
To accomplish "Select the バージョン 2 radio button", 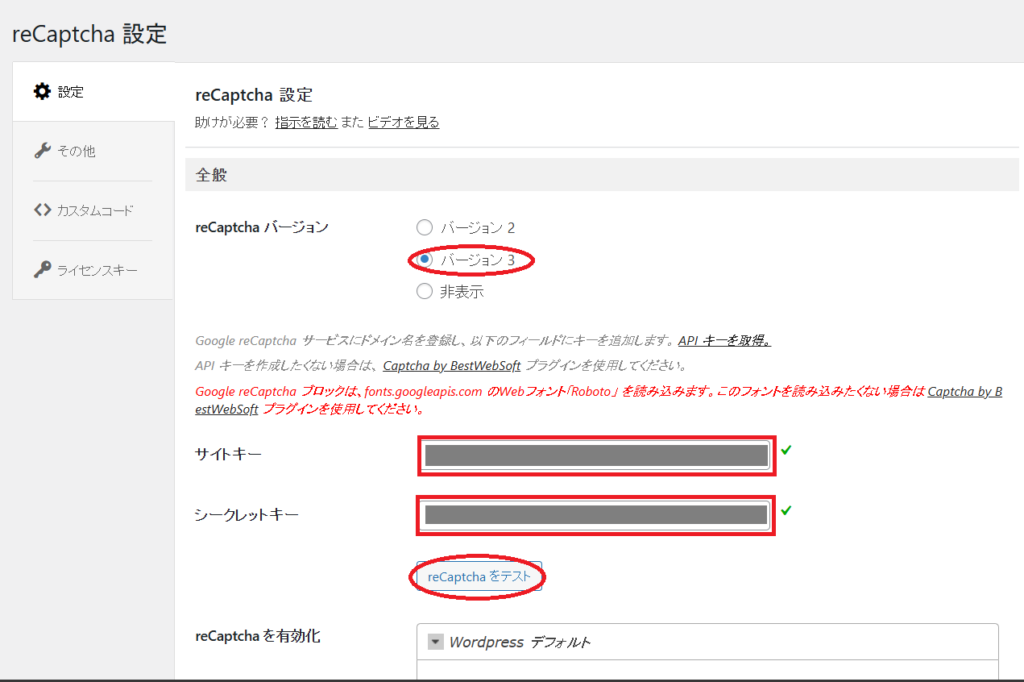I will (424, 228).
